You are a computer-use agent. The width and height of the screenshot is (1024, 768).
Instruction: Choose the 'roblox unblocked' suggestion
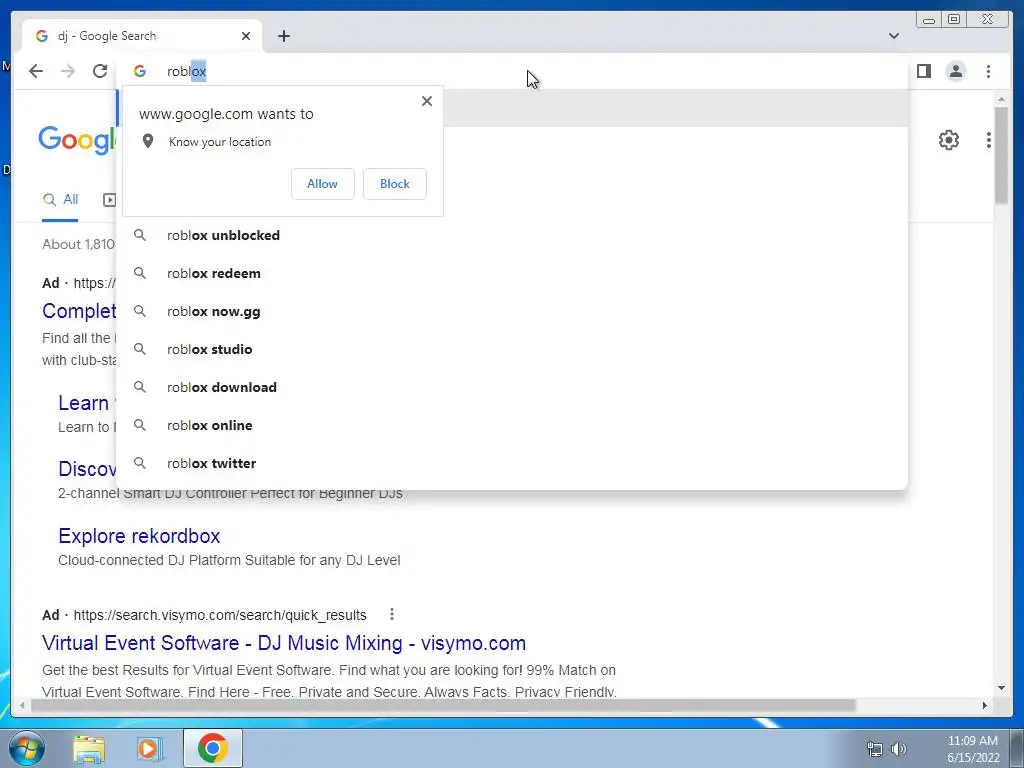click(x=512, y=235)
